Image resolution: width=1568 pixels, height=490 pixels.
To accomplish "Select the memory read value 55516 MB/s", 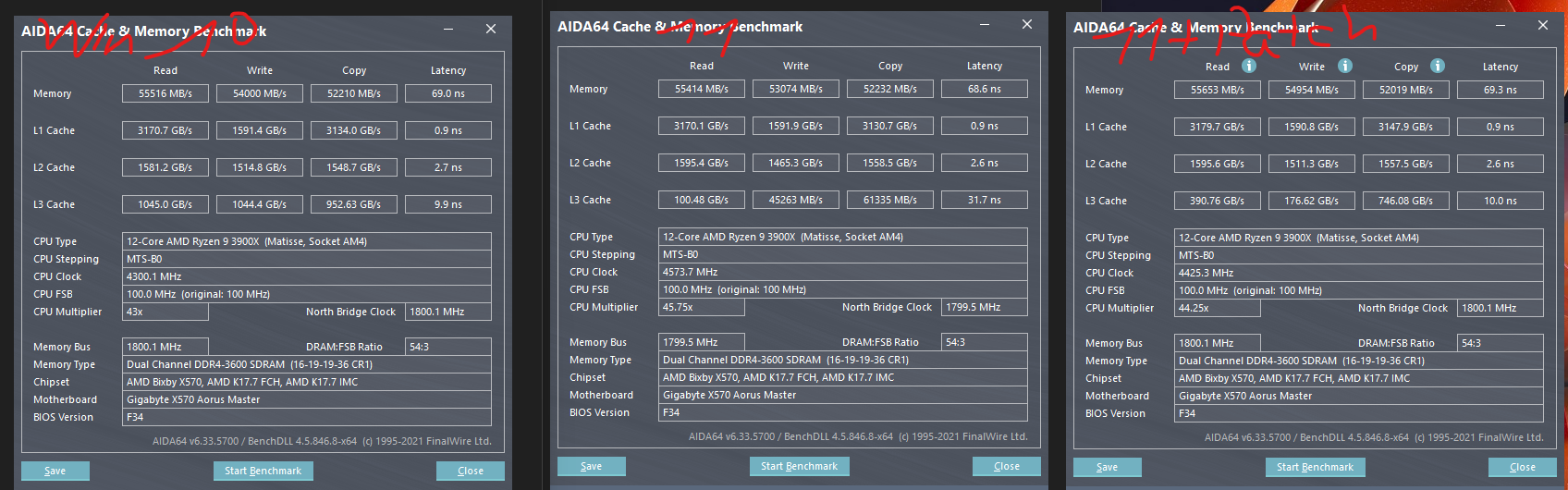I will coord(165,93).
